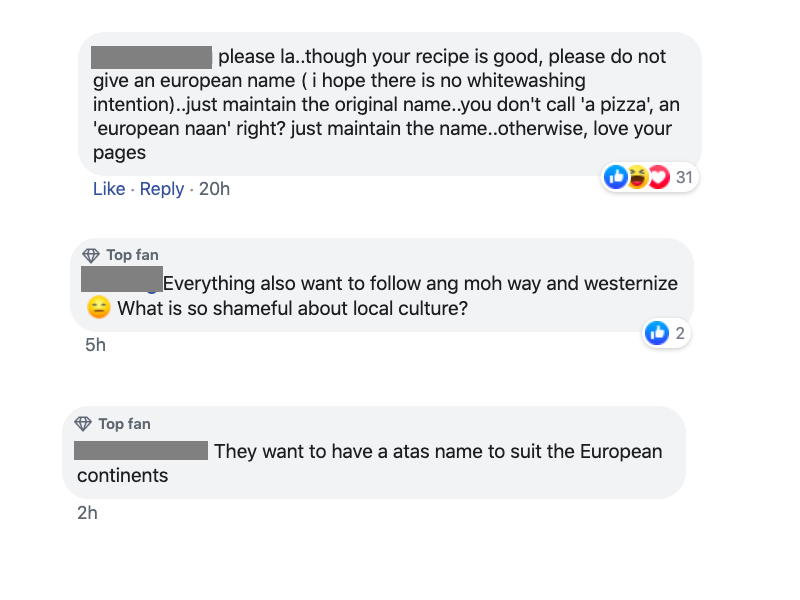Click the Haha laughing reaction icon
The width and height of the screenshot is (800, 600).
click(637, 178)
